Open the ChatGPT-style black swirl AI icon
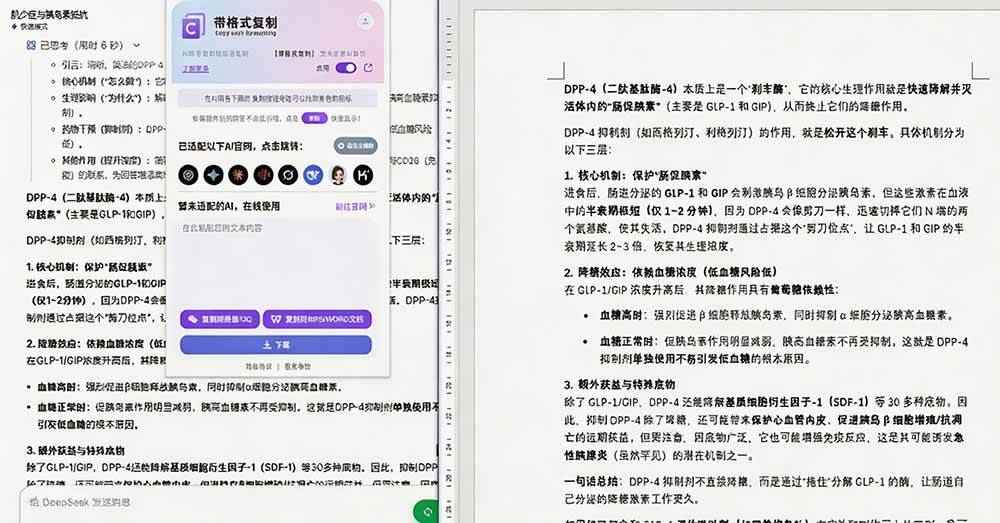 pos(188,175)
